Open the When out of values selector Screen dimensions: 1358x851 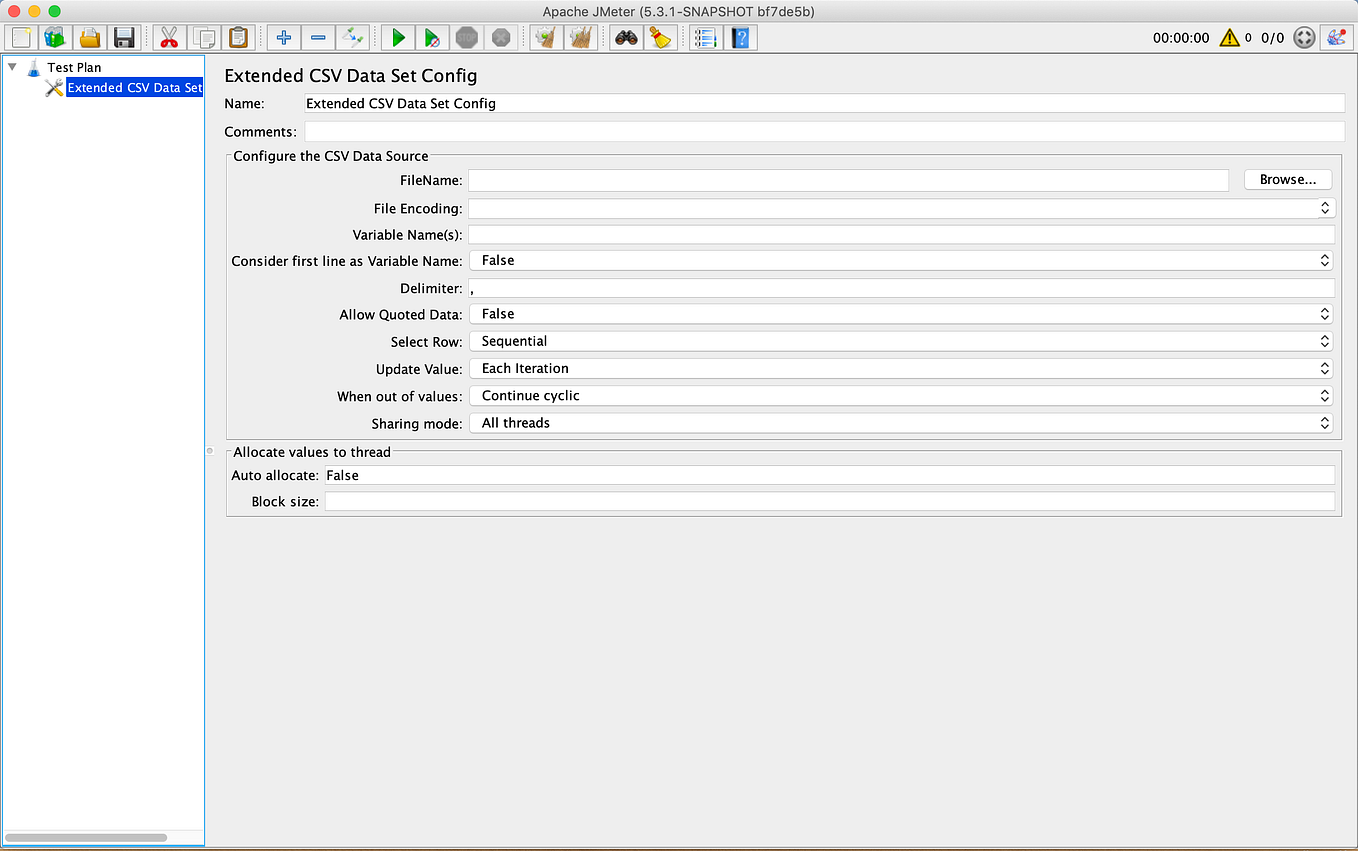click(1324, 395)
